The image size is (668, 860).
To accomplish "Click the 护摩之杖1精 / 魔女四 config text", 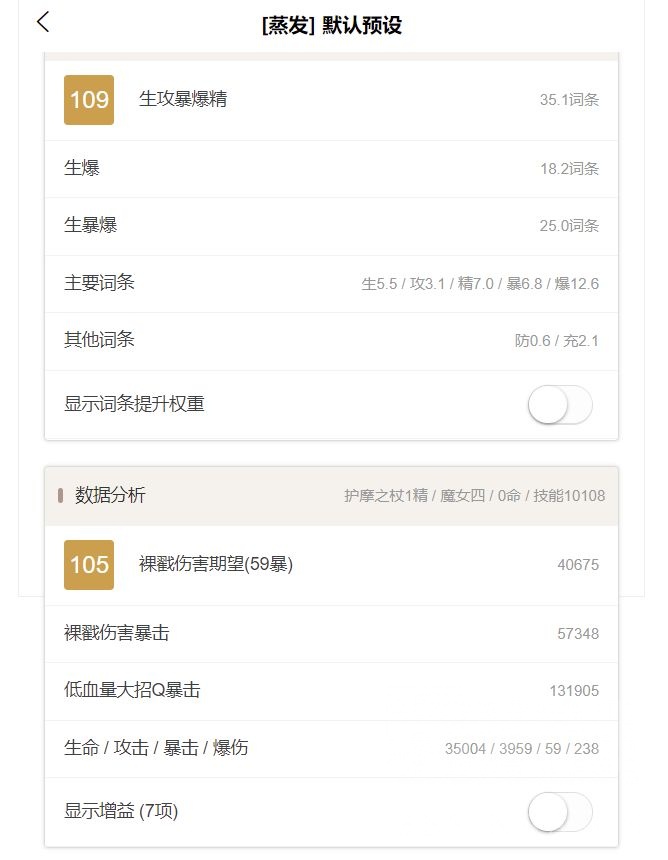I will [474, 496].
